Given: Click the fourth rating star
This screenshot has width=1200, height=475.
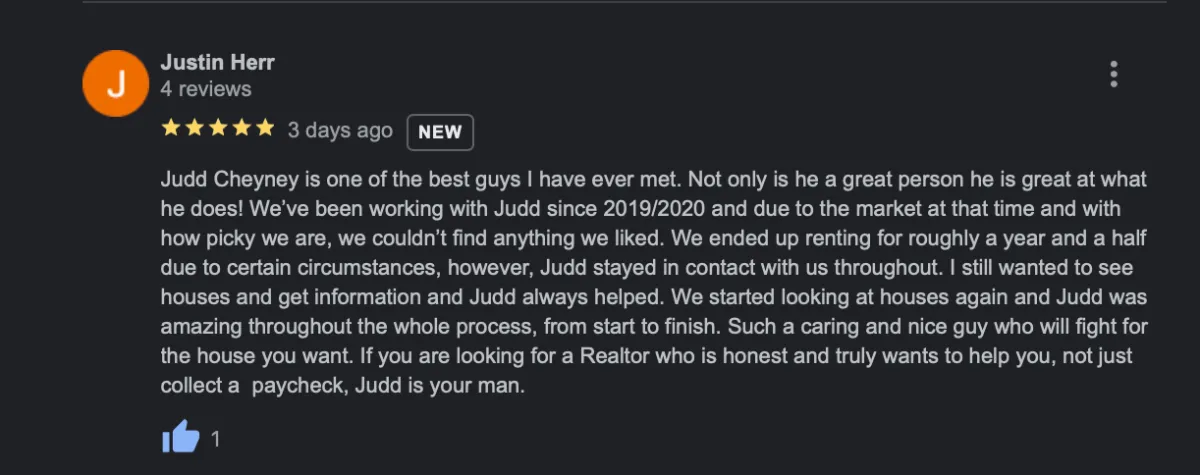Looking at the screenshot, I should pyautogui.click(x=241, y=128).
